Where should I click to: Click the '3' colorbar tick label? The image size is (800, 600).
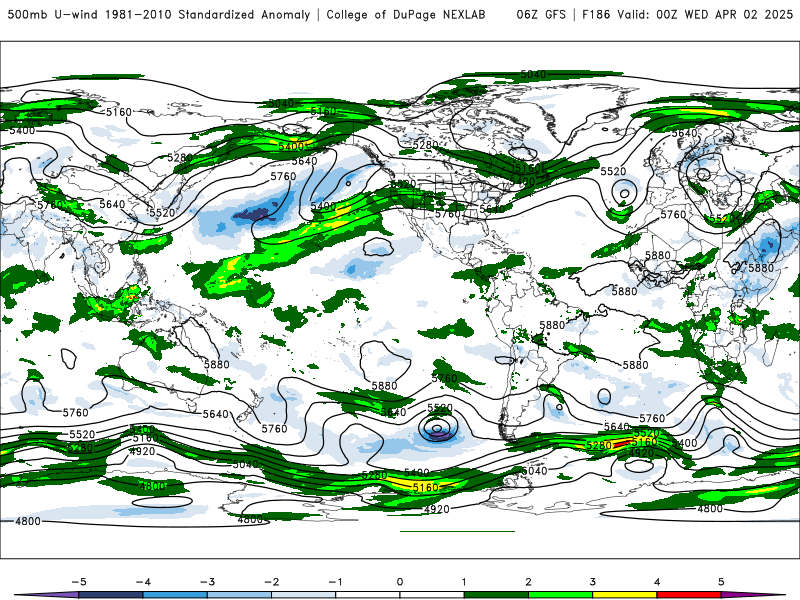(x=592, y=582)
